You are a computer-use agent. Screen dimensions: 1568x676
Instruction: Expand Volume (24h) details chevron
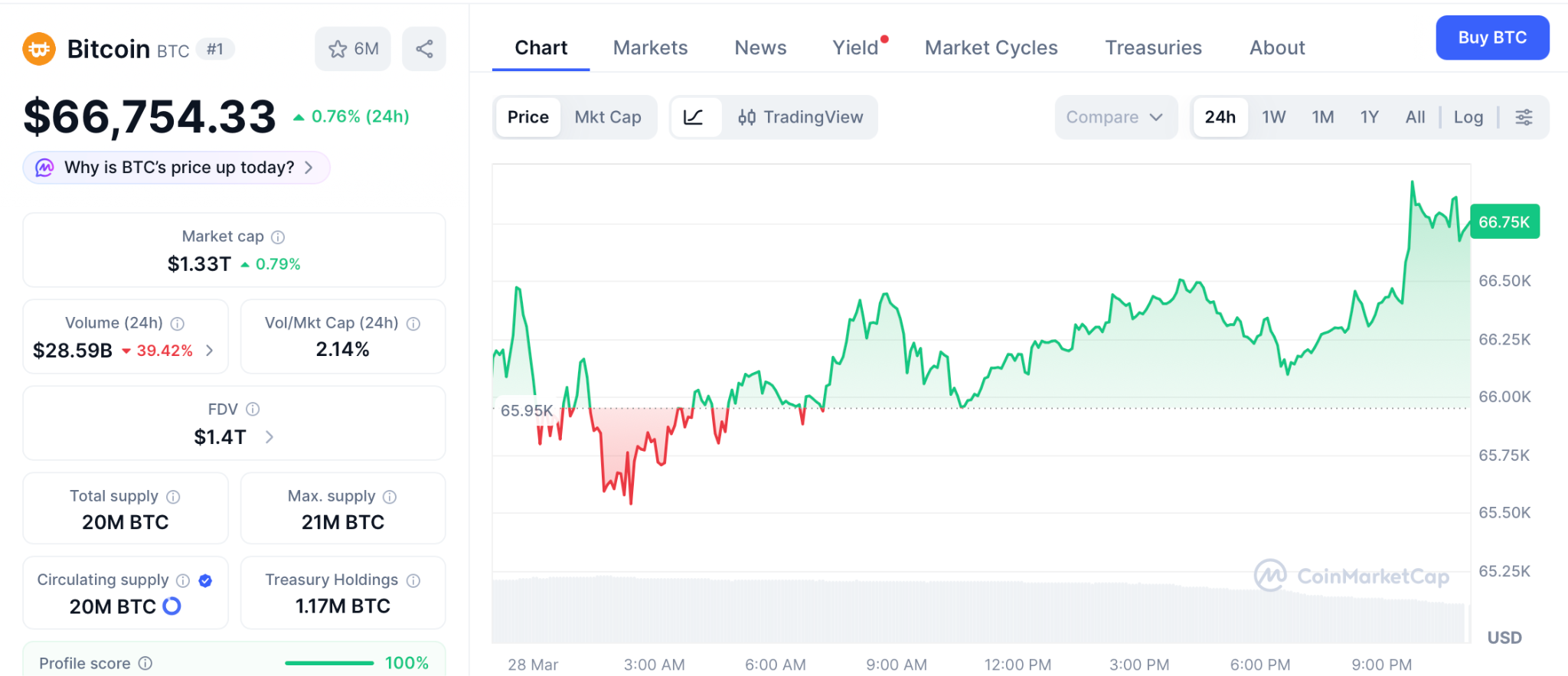[210, 351]
